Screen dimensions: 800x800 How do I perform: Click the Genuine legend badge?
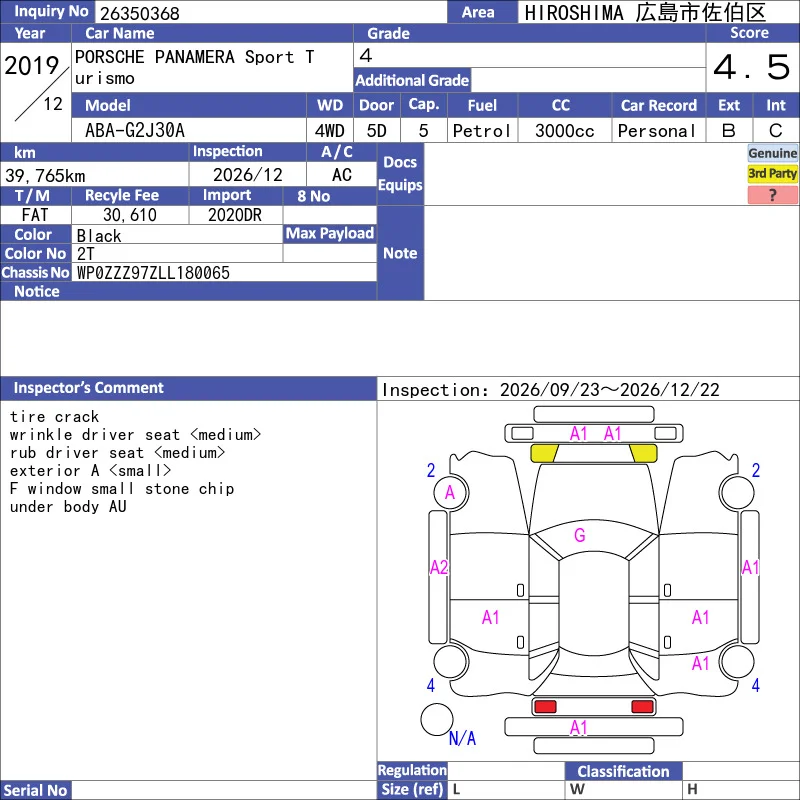coord(772,153)
